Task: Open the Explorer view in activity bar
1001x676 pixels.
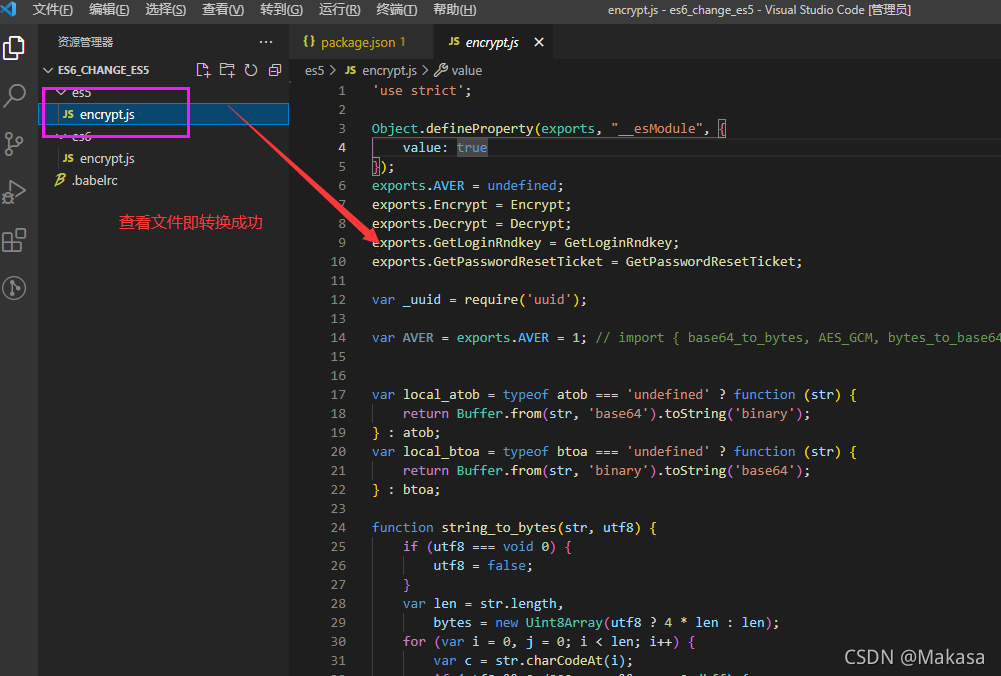Action: [14, 48]
